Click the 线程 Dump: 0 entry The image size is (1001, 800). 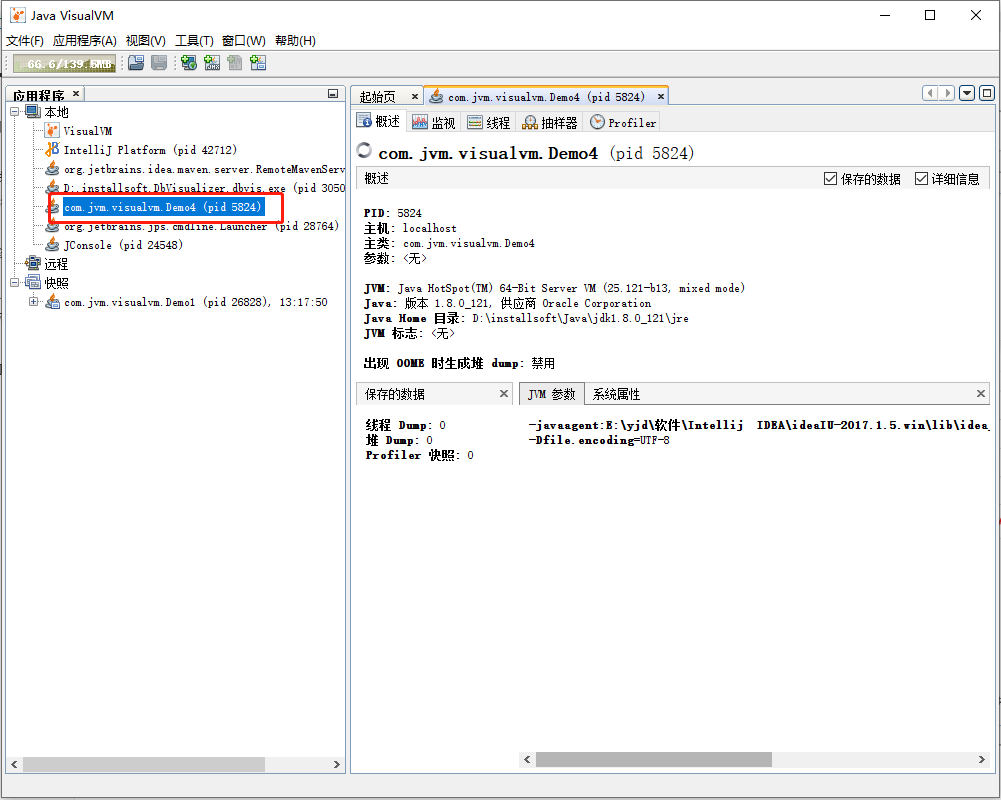pos(405,425)
